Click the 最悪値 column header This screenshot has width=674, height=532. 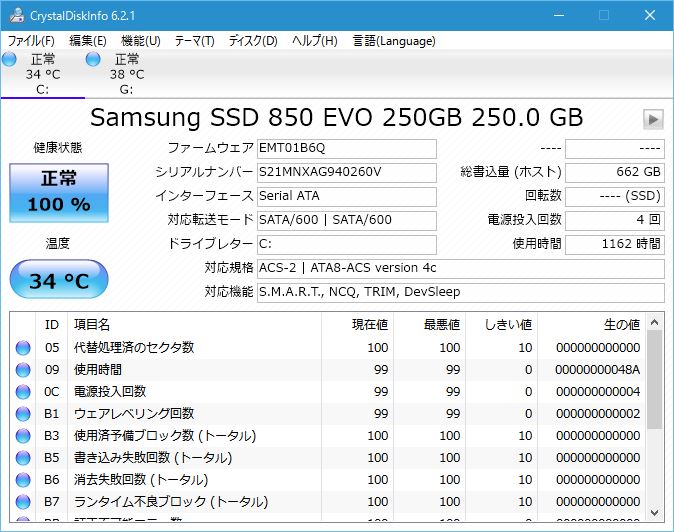429,324
